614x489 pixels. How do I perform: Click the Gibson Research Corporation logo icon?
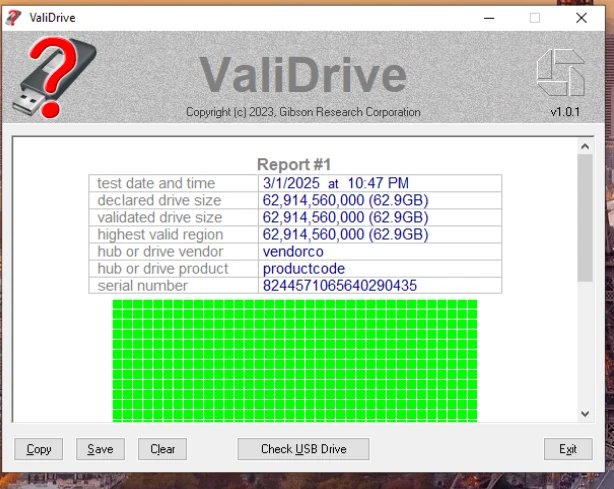point(559,76)
